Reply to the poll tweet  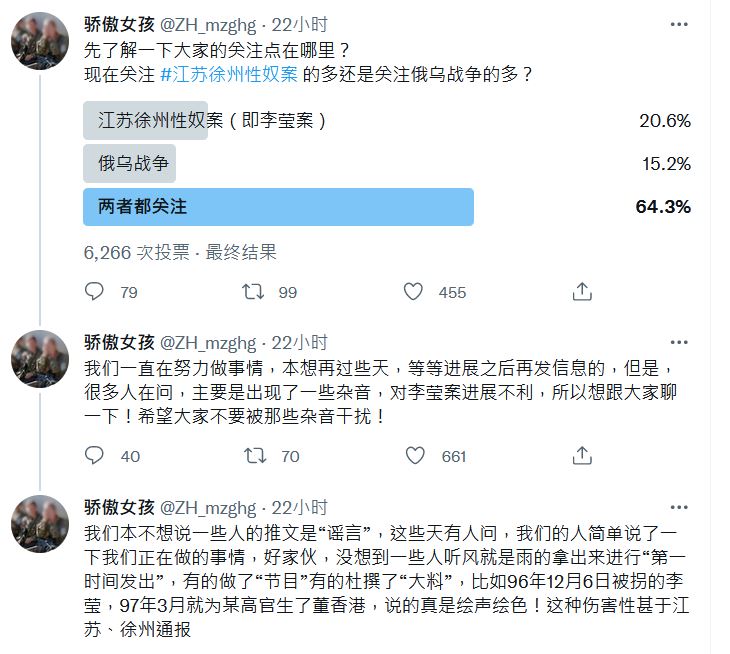point(95,292)
